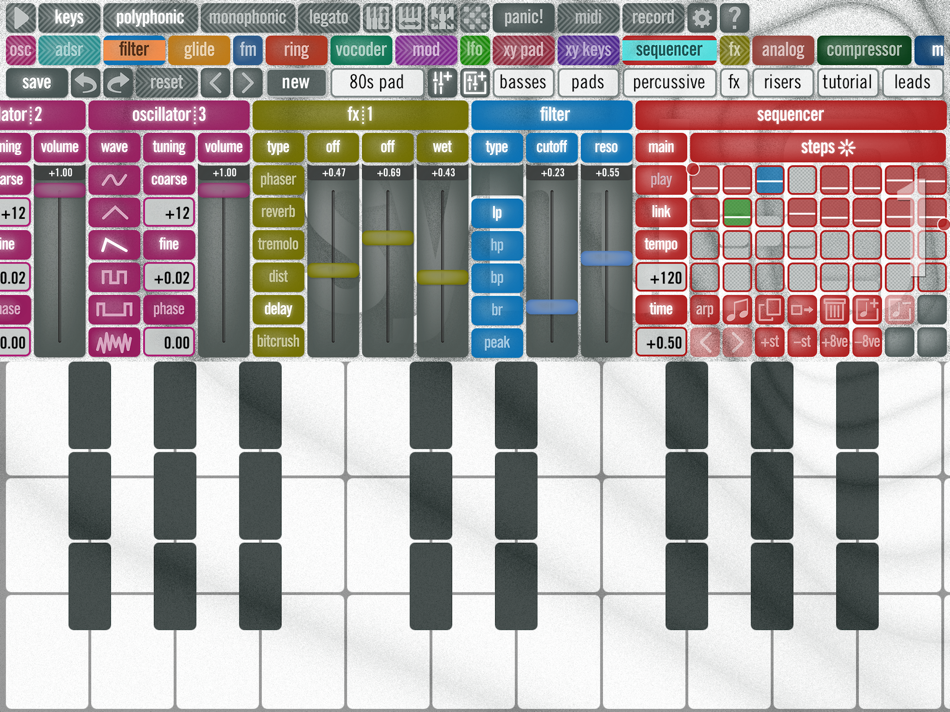Select the sine waveform for oscillator 3
950x712 pixels.
[113, 182]
